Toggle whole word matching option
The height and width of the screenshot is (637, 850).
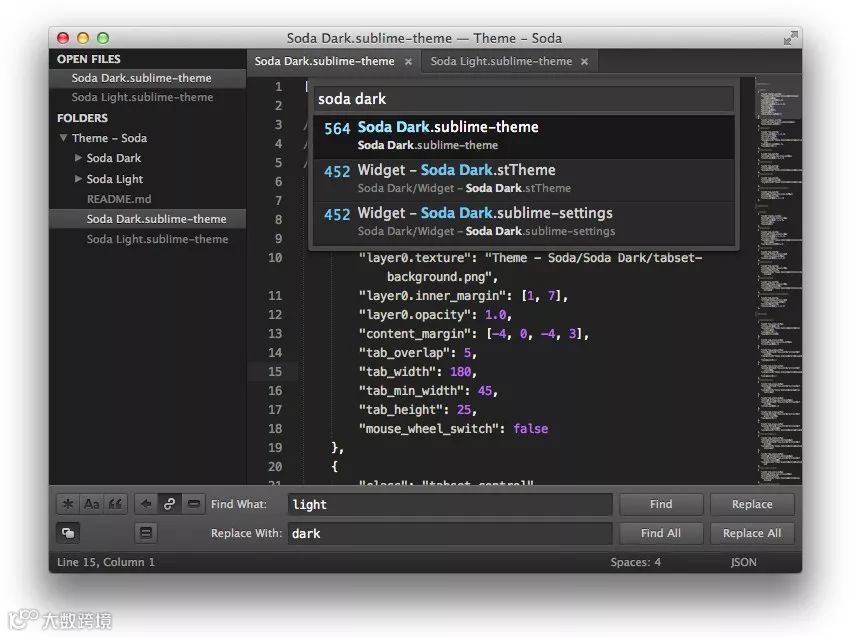(115, 504)
